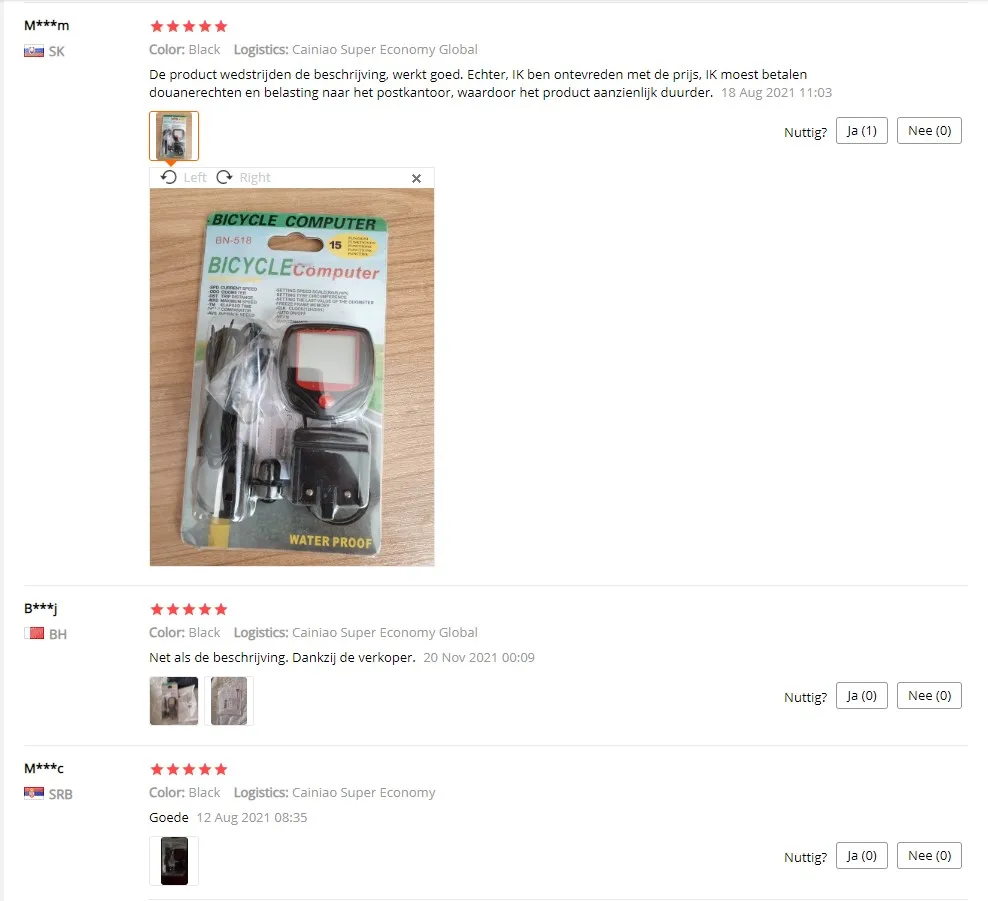Rotate the photo left with the counterclockwise icon
The width and height of the screenshot is (988, 901).
pyautogui.click(x=169, y=177)
